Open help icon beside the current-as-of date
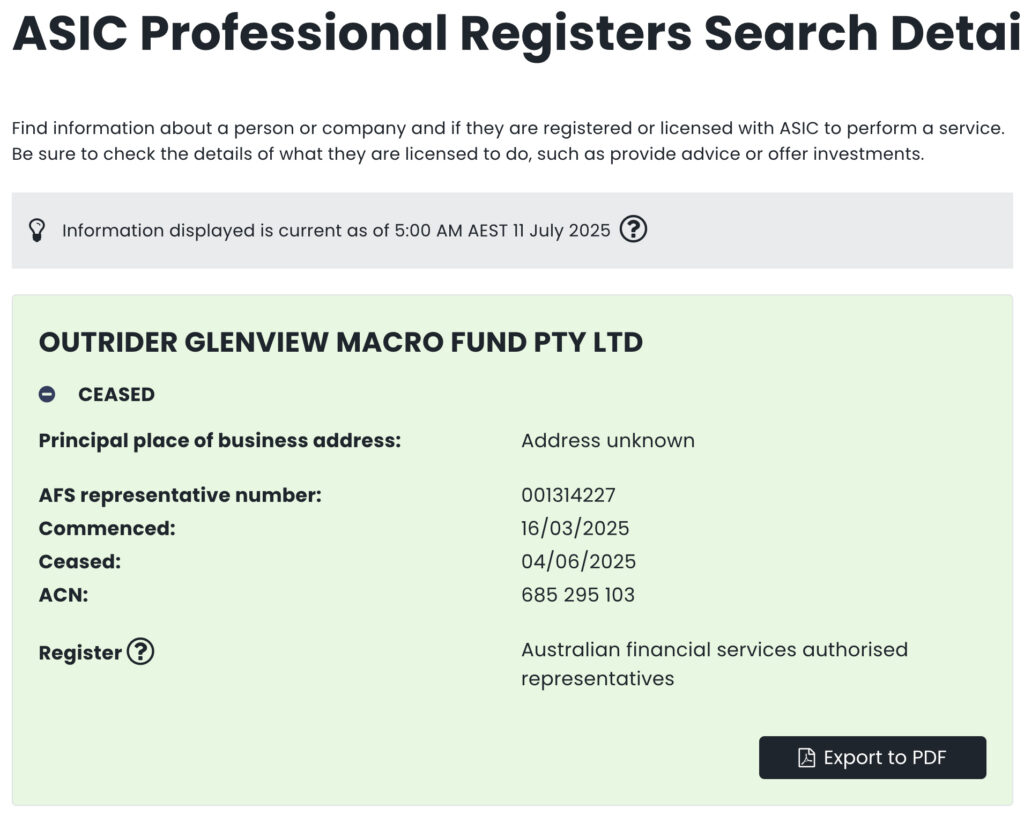1024x815 pixels. click(633, 229)
